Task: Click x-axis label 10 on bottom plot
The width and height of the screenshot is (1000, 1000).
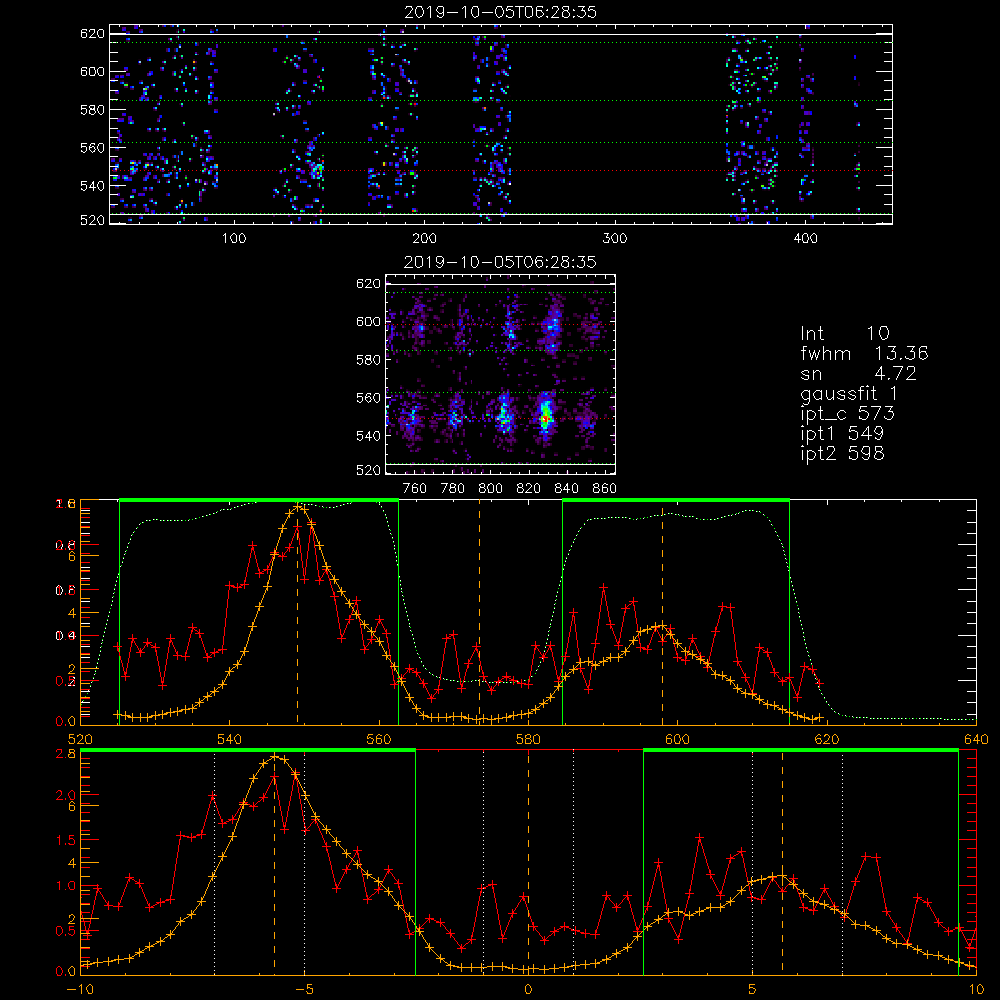Action: point(976,990)
